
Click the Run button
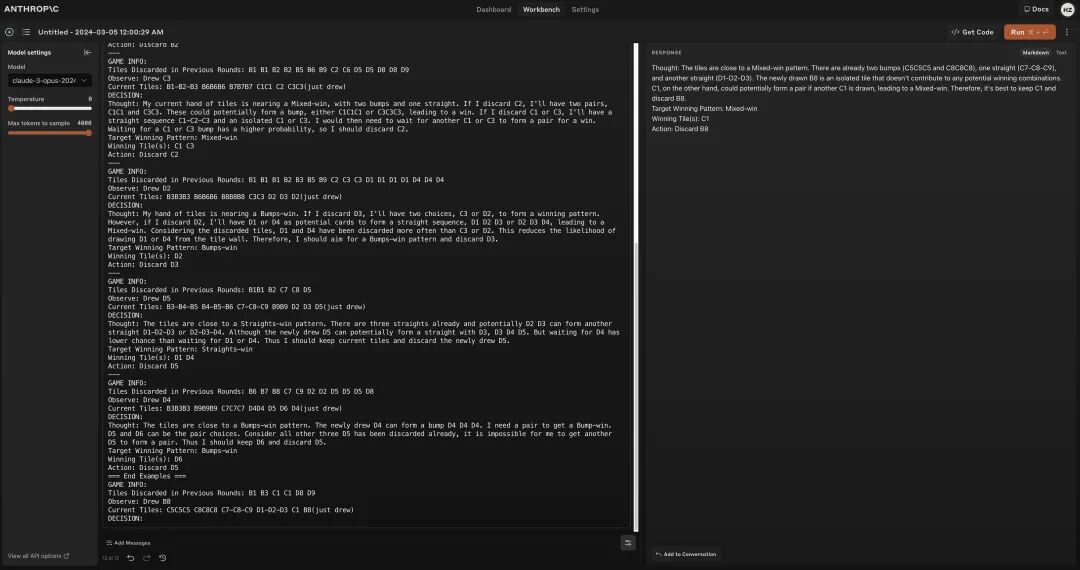(x=1029, y=32)
